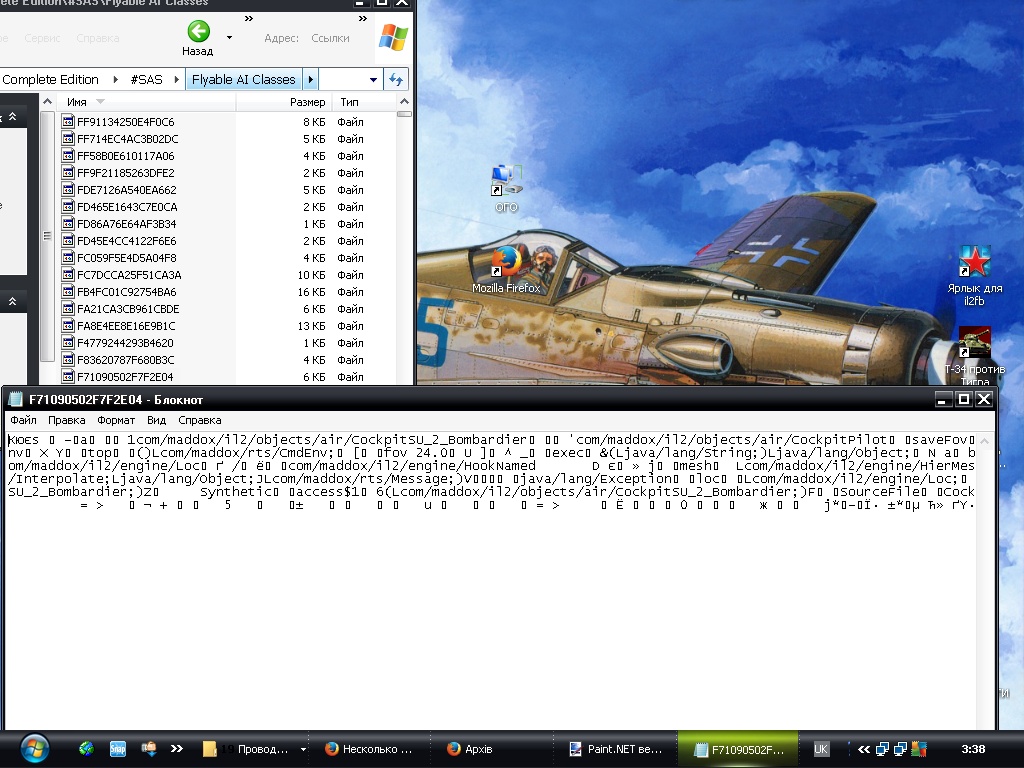Launch the globe quick-launch icon in taskbar
This screenshot has height=768, width=1024.
86,749
